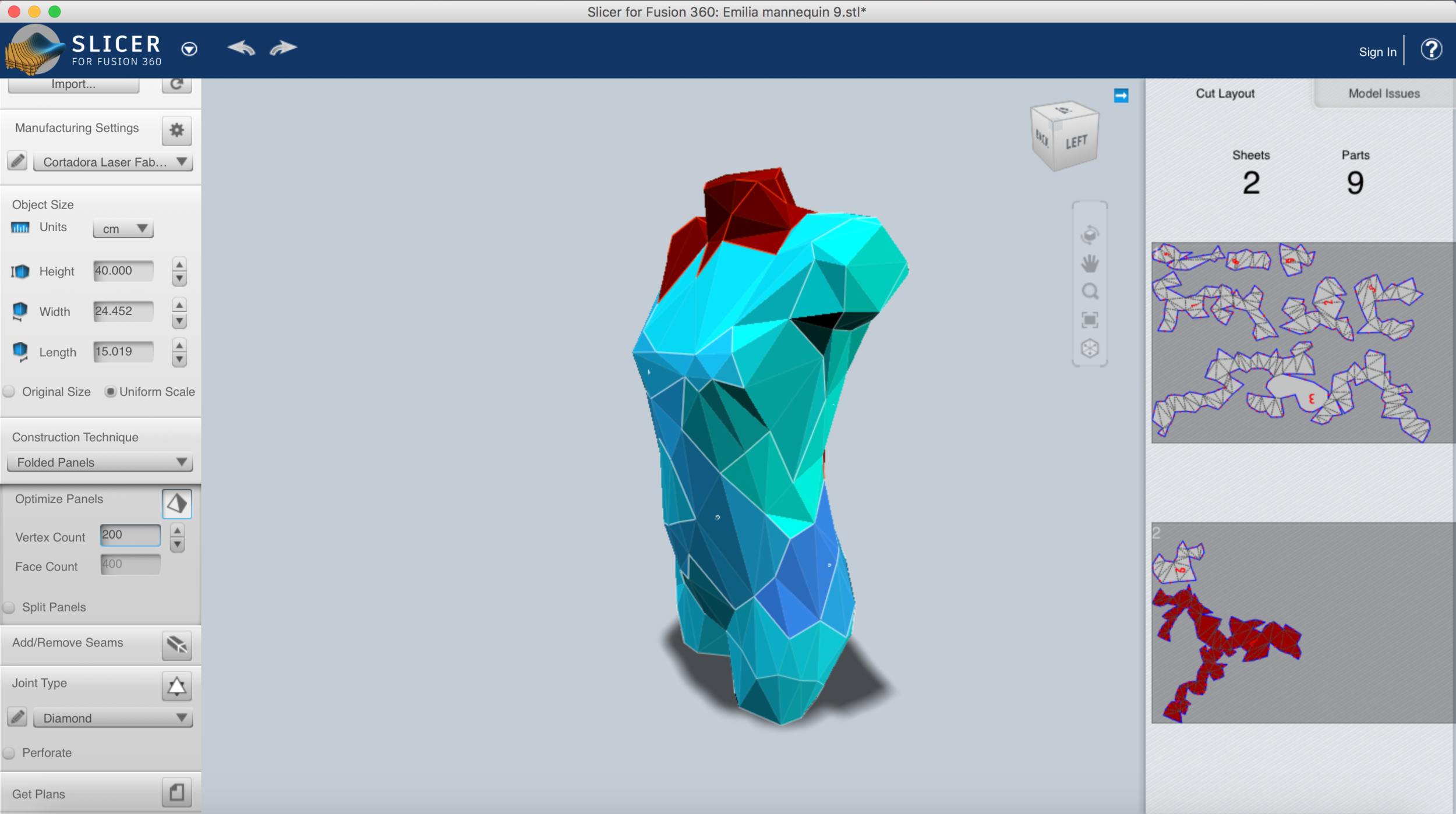Open the Diamond joint type dropdown
The width and height of the screenshot is (1456, 814).
coord(113,718)
